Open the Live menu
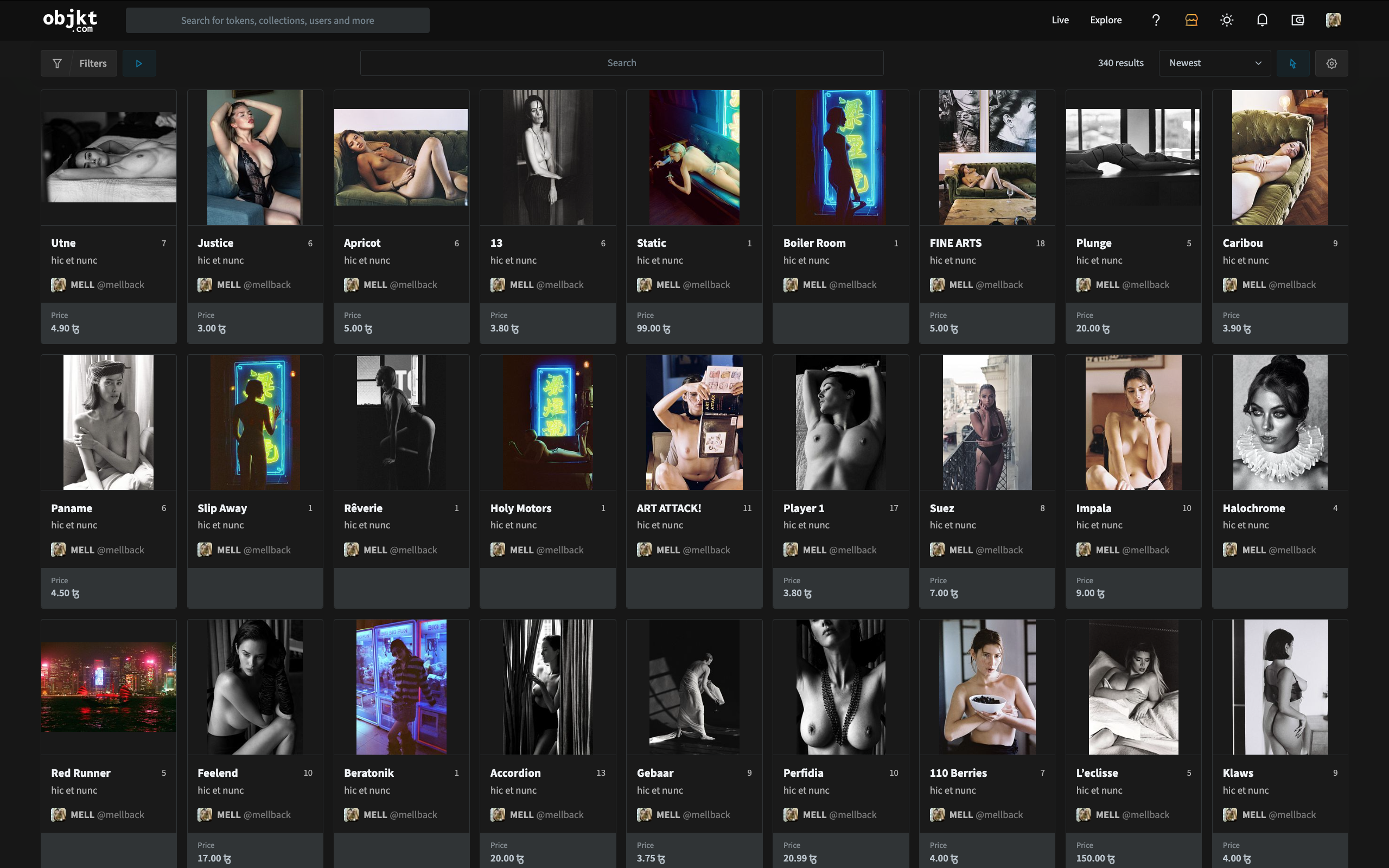Viewport: 1389px width, 868px height. 1060,20
